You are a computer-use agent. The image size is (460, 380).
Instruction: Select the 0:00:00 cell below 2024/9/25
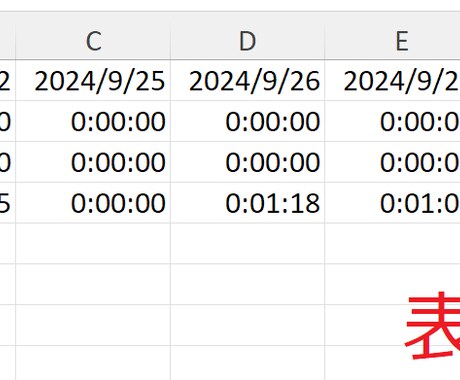(x=93, y=121)
